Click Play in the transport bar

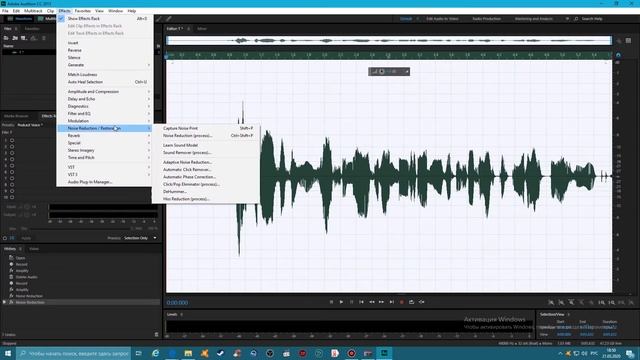[x=341, y=302]
